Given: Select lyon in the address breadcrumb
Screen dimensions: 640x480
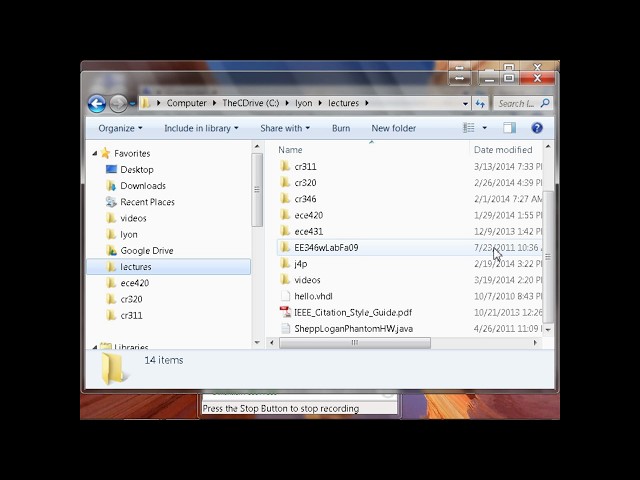Looking at the screenshot, I should point(304,103).
